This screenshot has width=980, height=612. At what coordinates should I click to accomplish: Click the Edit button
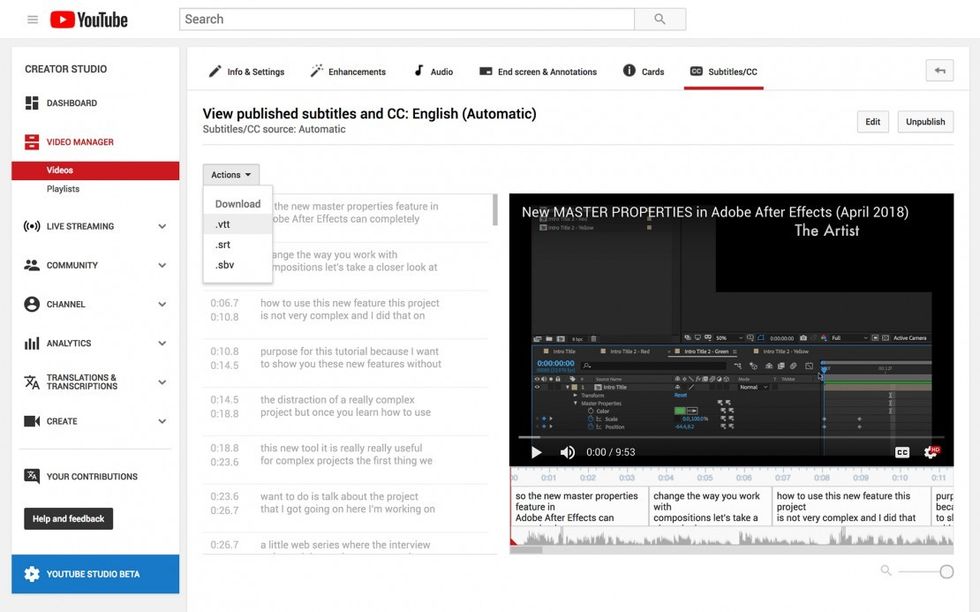pos(872,122)
